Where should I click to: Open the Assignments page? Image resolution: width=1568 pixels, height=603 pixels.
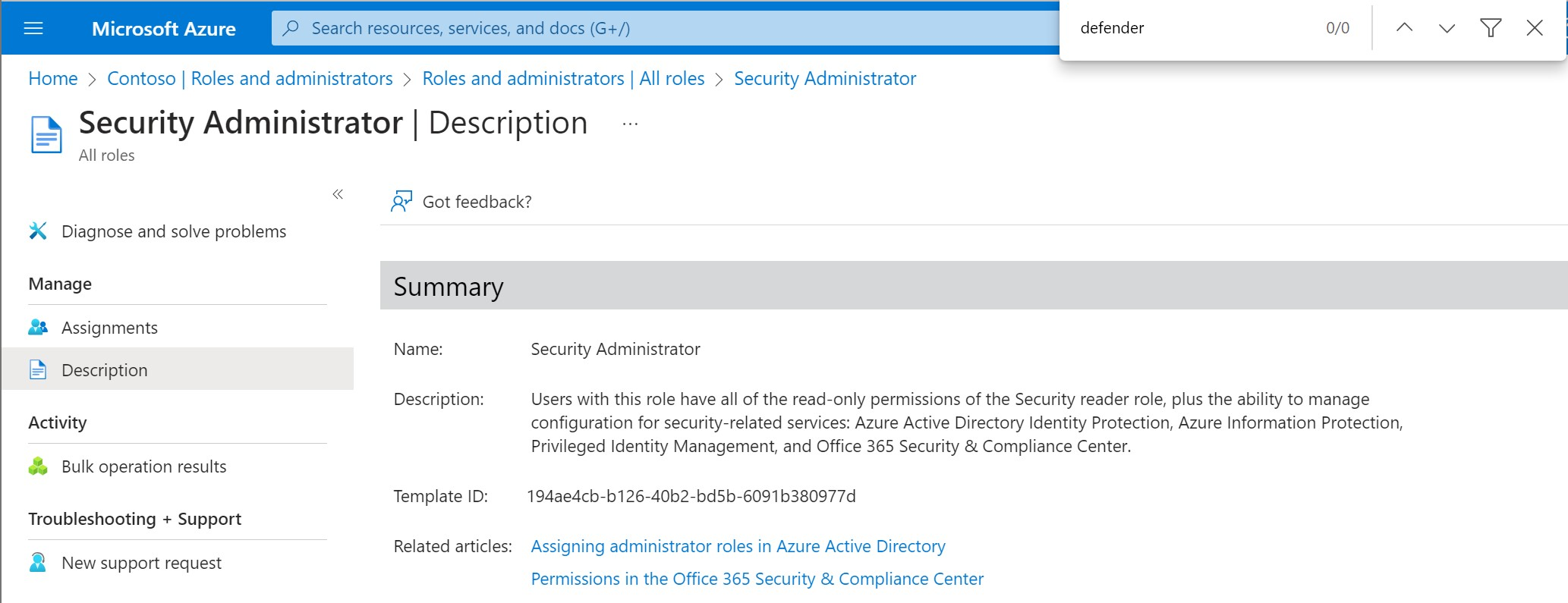coord(109,328)
